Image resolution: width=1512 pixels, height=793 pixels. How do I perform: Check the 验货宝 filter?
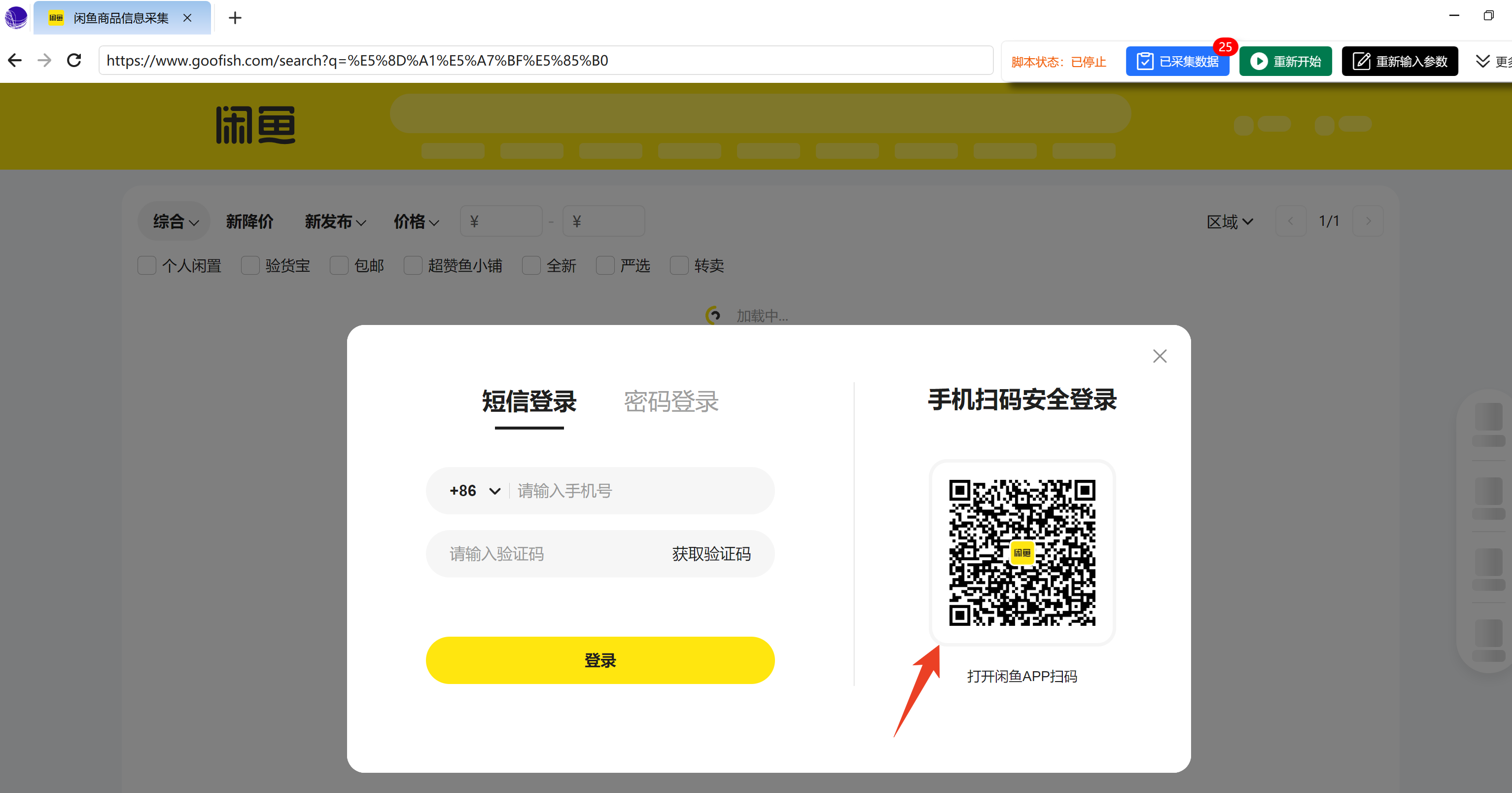pyautogui.click(x=250, y=265)
